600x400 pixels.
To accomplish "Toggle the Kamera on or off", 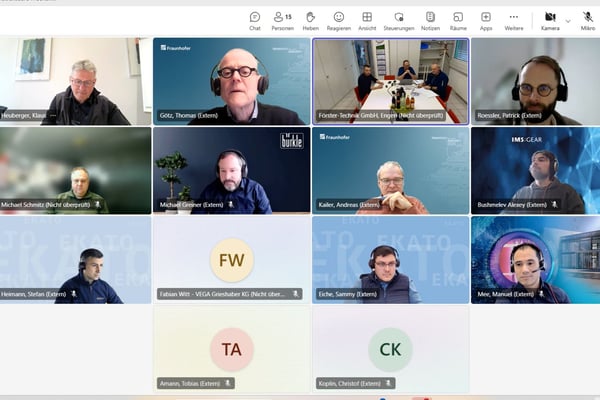I will (549, 20).
